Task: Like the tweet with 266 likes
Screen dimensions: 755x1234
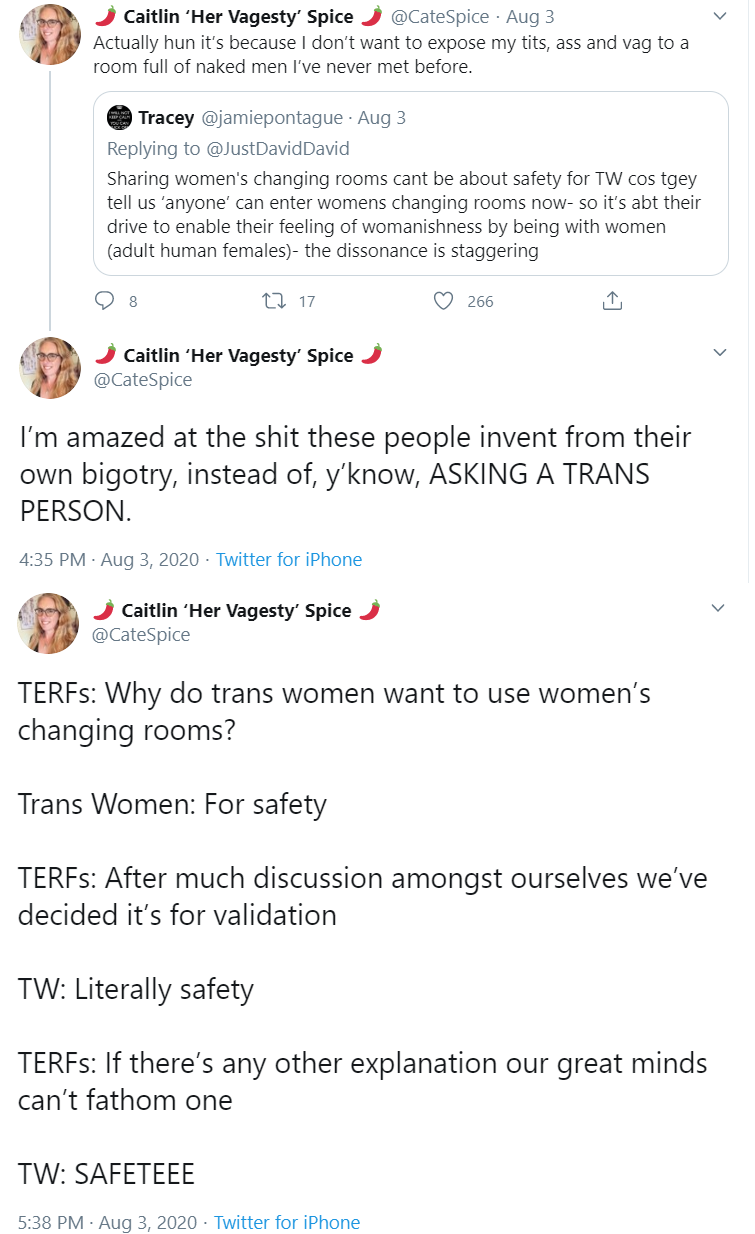Action: 445,300
